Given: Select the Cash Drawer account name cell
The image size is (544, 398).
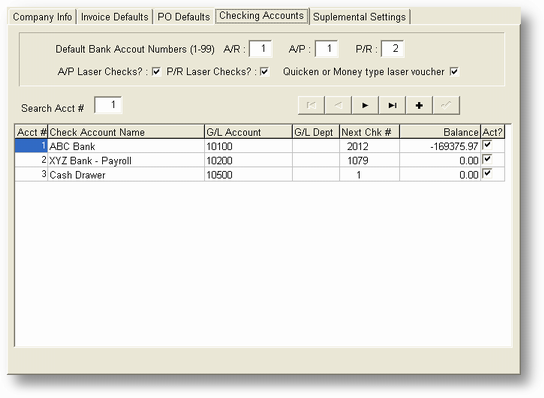Looking at the screenshot, I should [x=126, y=175].
